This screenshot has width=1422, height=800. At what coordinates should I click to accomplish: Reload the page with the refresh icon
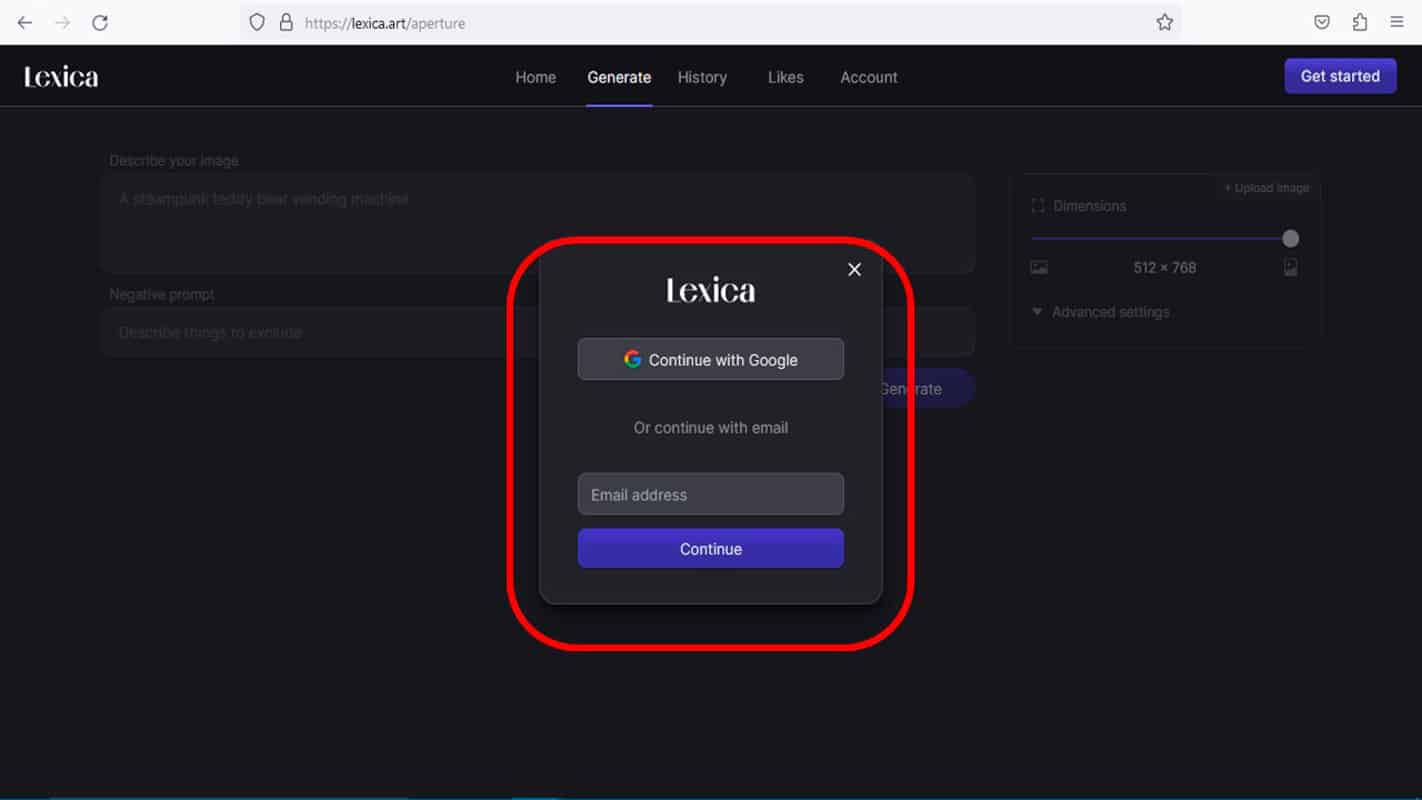coord(100,22)
